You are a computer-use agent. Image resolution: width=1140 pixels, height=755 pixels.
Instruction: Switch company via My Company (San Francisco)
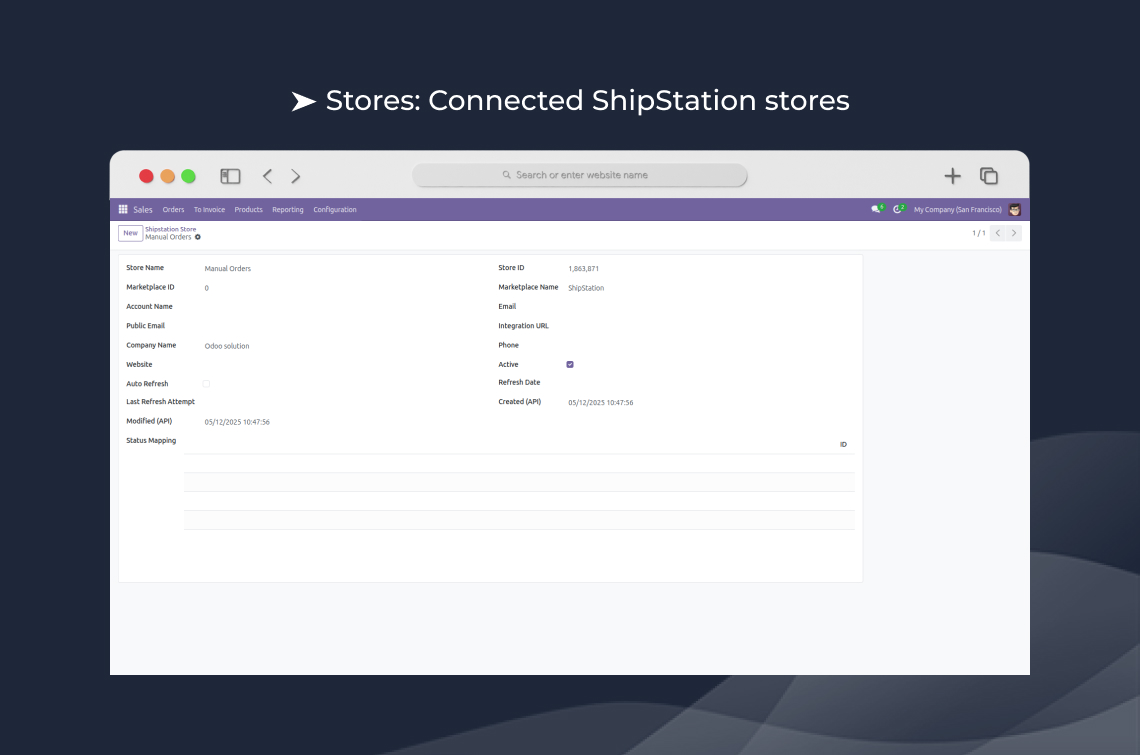pos(958,209)
